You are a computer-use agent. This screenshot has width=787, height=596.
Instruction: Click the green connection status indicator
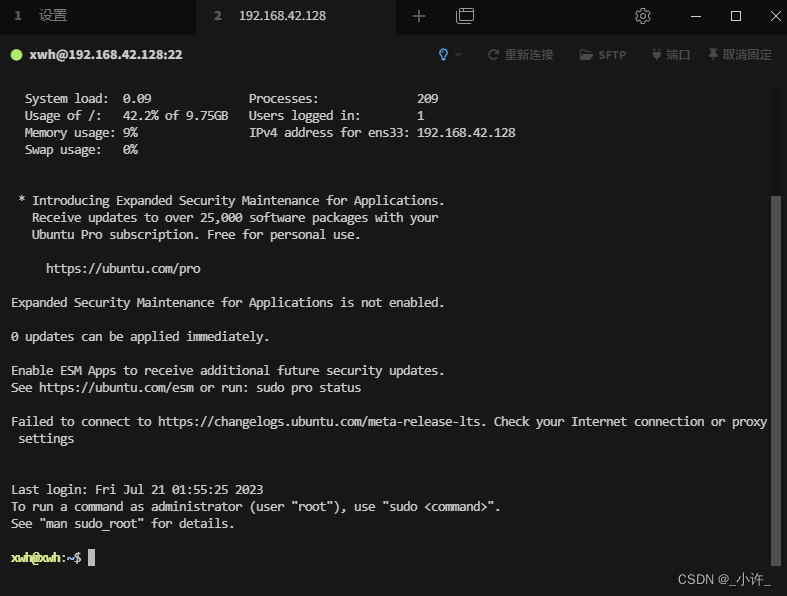click(x=17, y=55)
